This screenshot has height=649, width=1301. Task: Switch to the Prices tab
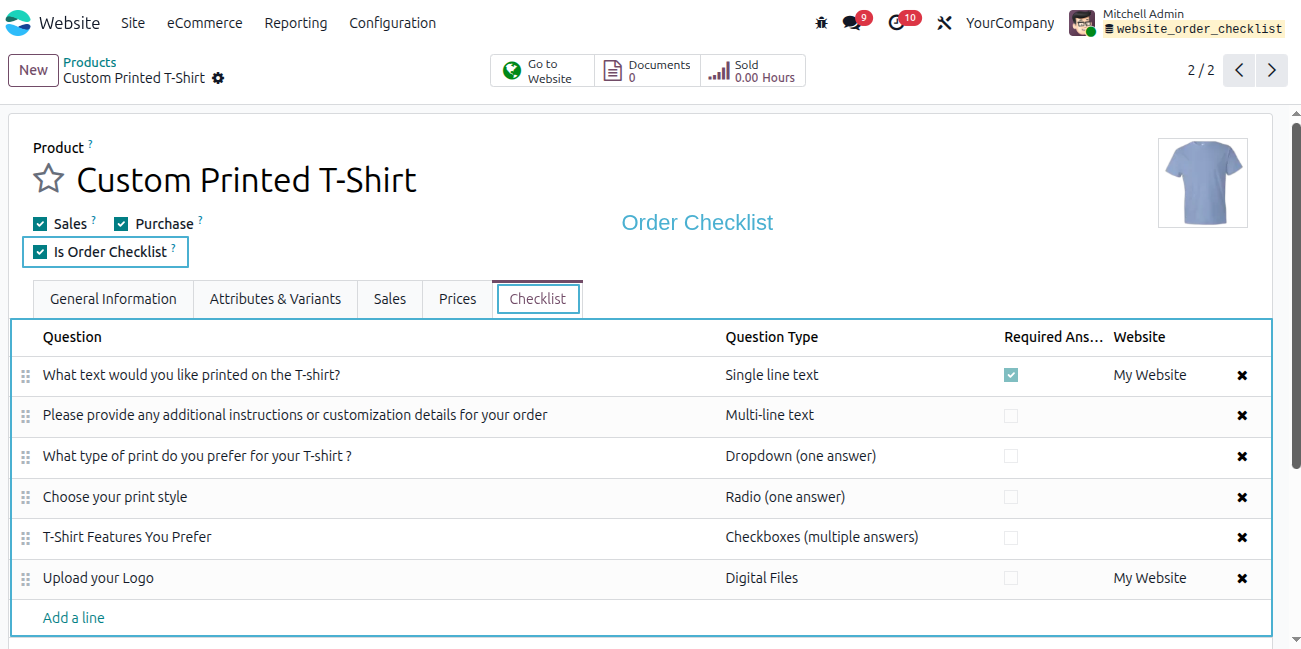458,299
